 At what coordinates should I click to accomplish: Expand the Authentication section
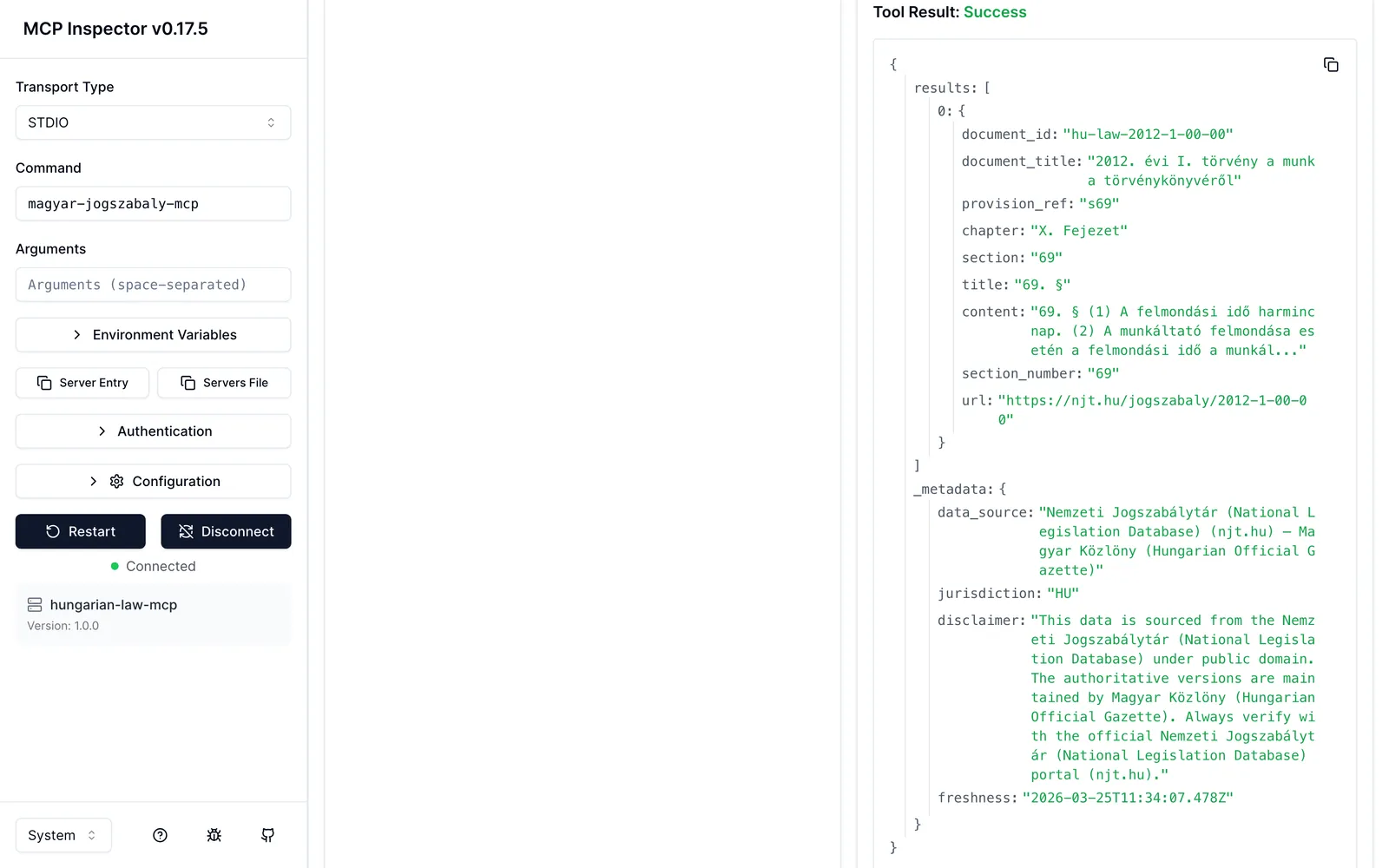coord(153,431)
